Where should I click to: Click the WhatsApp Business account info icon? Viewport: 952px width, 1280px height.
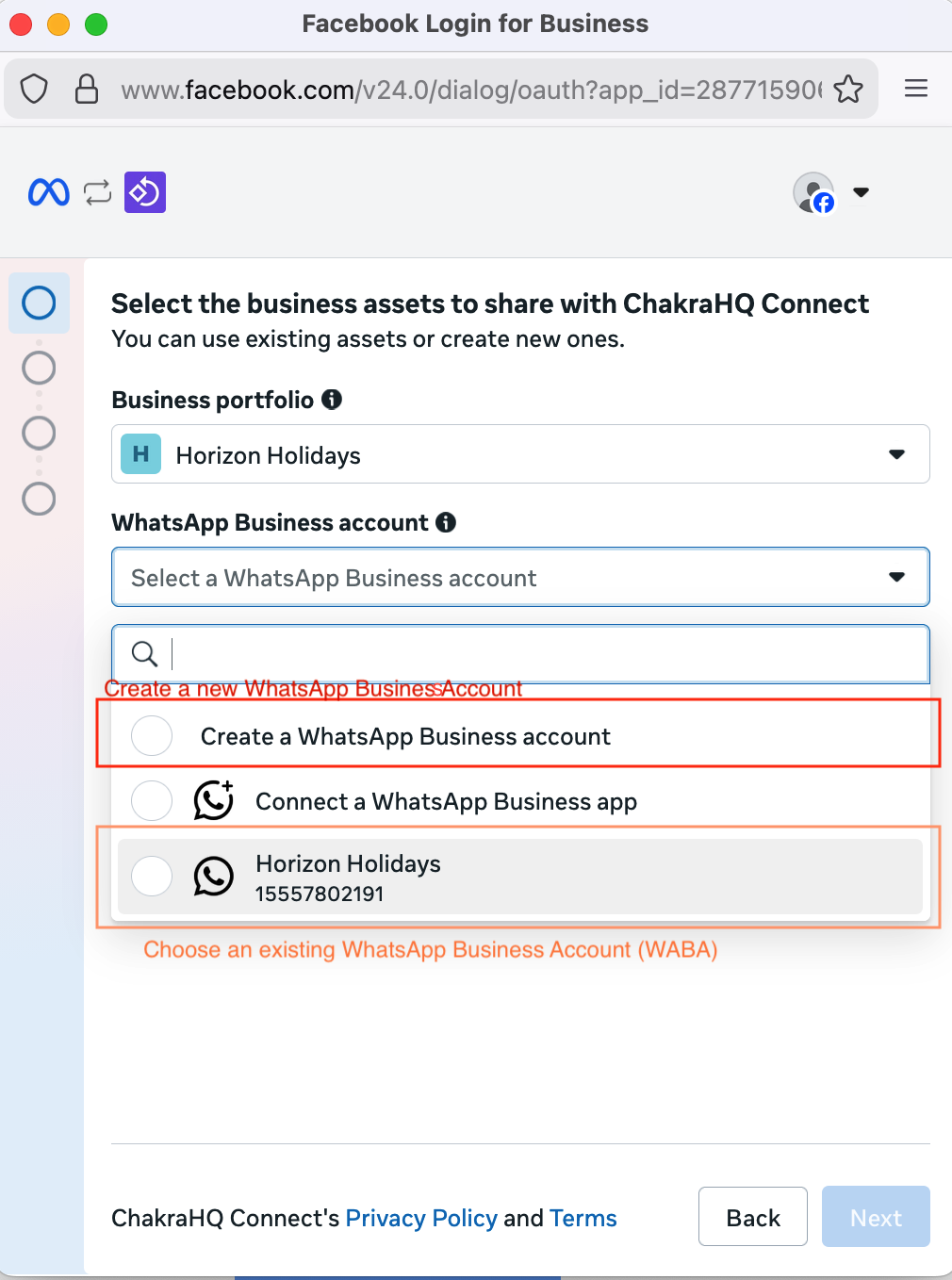[x=446, y=522]
